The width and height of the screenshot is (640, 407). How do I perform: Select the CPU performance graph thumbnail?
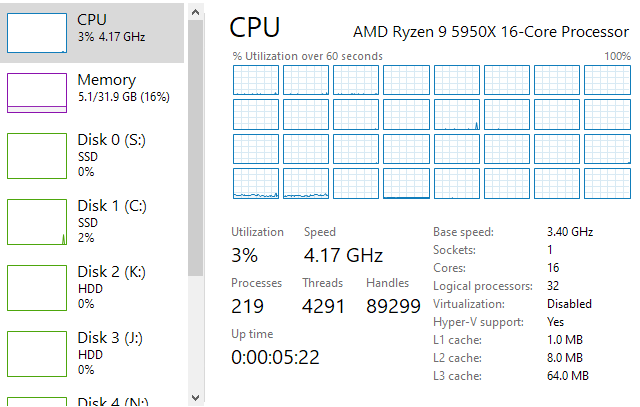pyautogui.click(x=36, y=33)
